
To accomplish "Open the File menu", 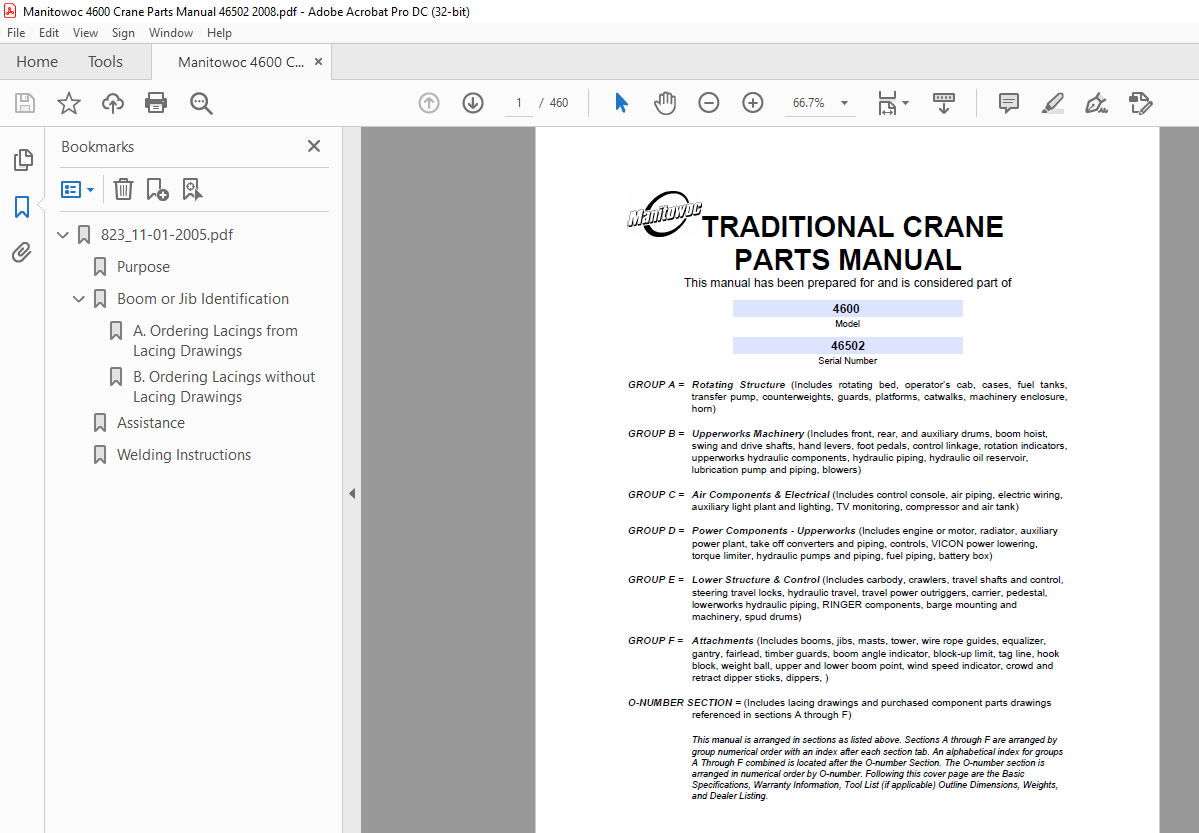I will click(x=16, y=33).
